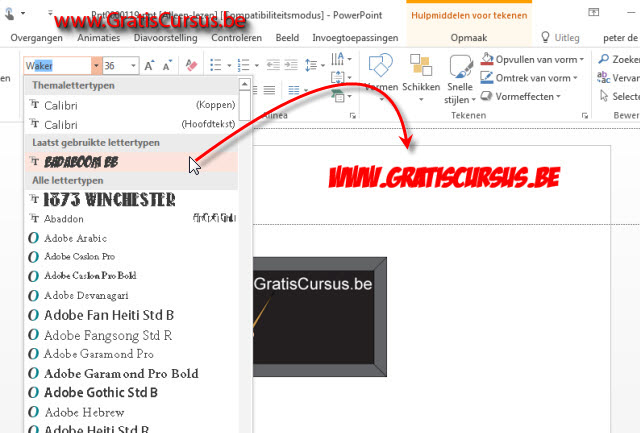
Task: Click the Increase Font Size icon
Action: pos(149,66)
